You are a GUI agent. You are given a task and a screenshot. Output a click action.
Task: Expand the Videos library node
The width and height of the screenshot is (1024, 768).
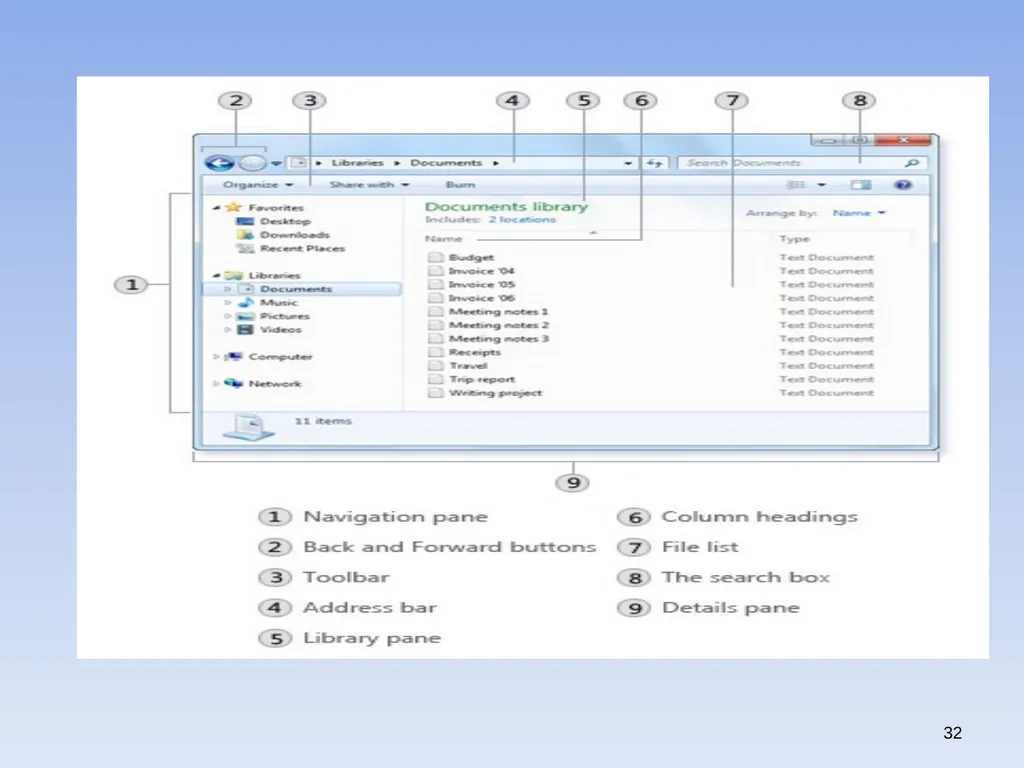tap(228, 330)
